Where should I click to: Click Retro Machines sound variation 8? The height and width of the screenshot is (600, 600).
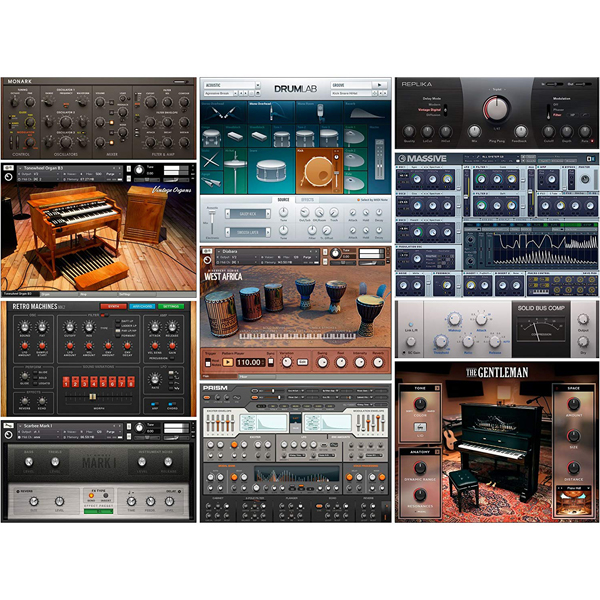click(131, 382)
